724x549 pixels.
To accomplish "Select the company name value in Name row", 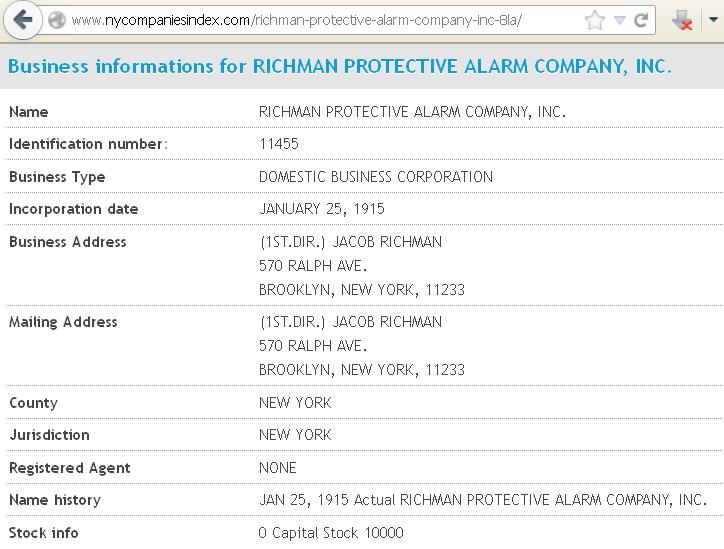I will pyautogui.click(x=412, y=112).
